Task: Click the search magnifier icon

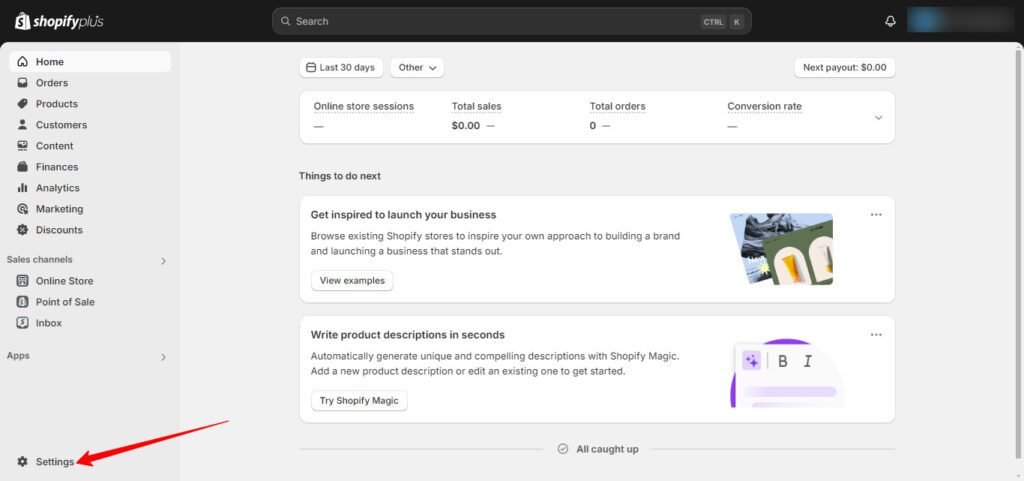Action: pos(285,21)
